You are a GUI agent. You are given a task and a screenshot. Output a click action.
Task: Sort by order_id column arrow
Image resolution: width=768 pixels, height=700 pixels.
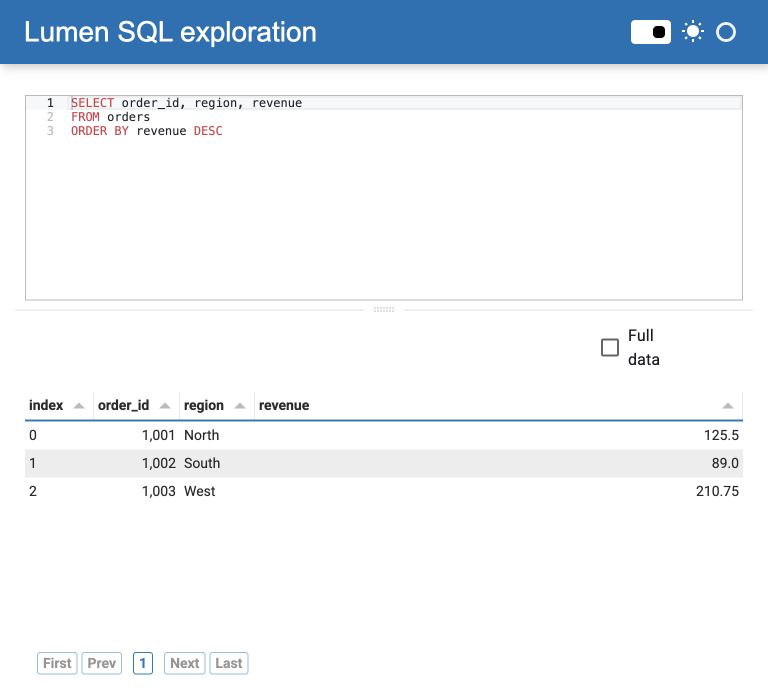(165, 406)
